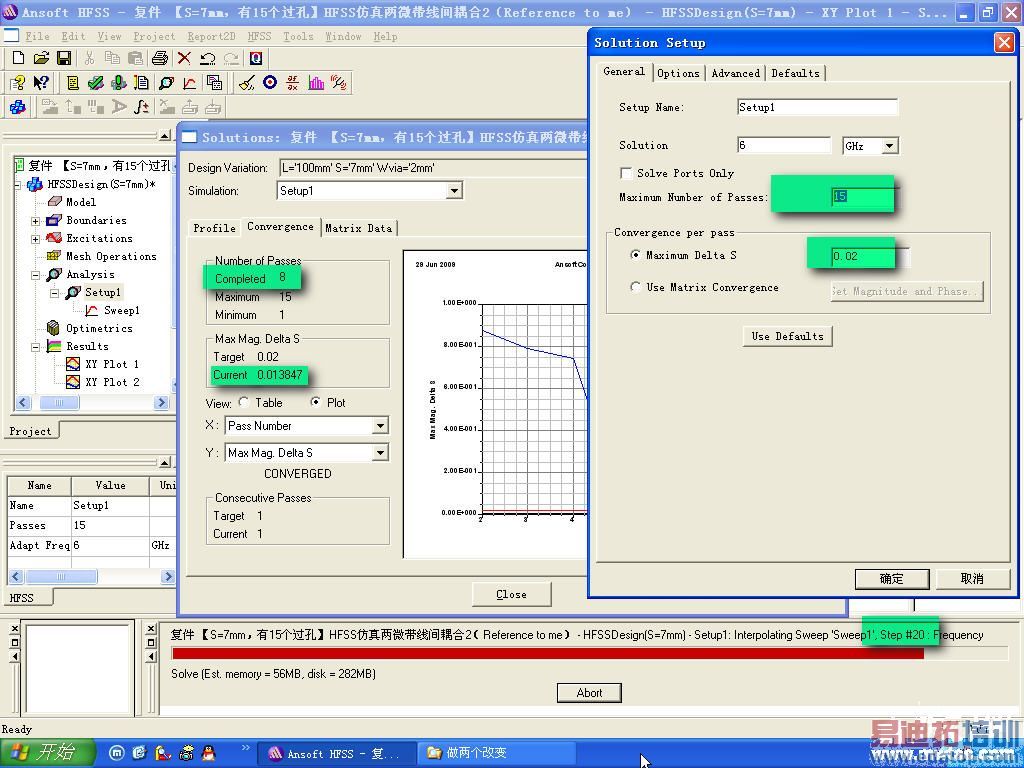Click the New project toolbar icon
This screenshot has height=768, width=1024.
18,58
